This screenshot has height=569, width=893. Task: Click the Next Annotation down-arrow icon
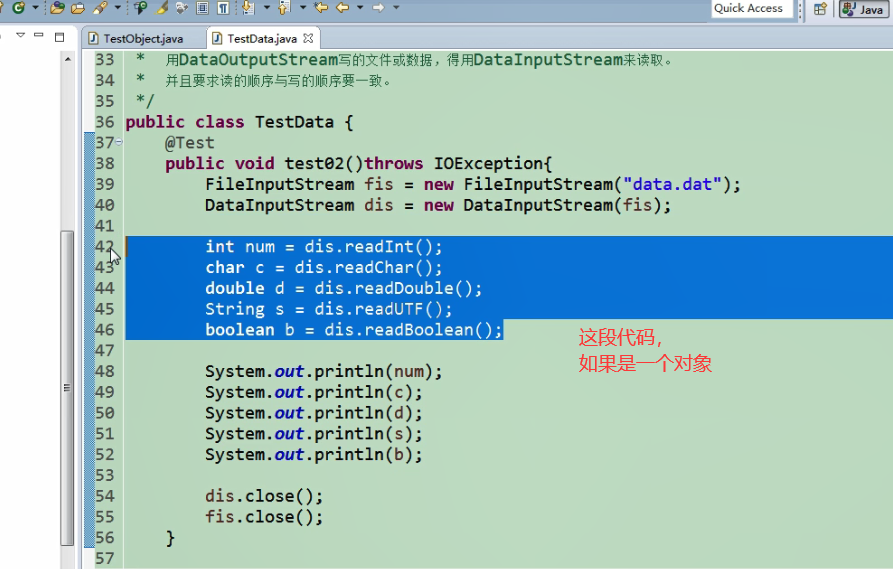(x=248, y=7)
